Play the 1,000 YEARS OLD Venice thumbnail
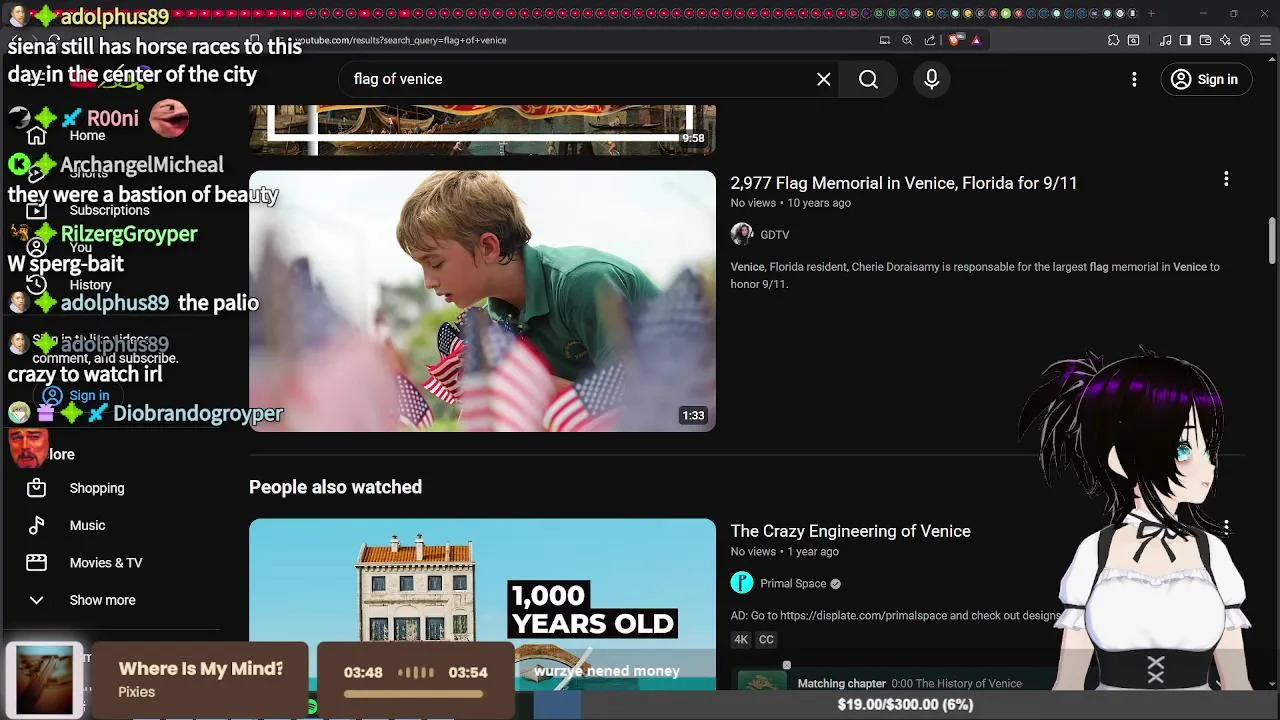This screenshot has height=720, width=1280. [x=482, y=604]
